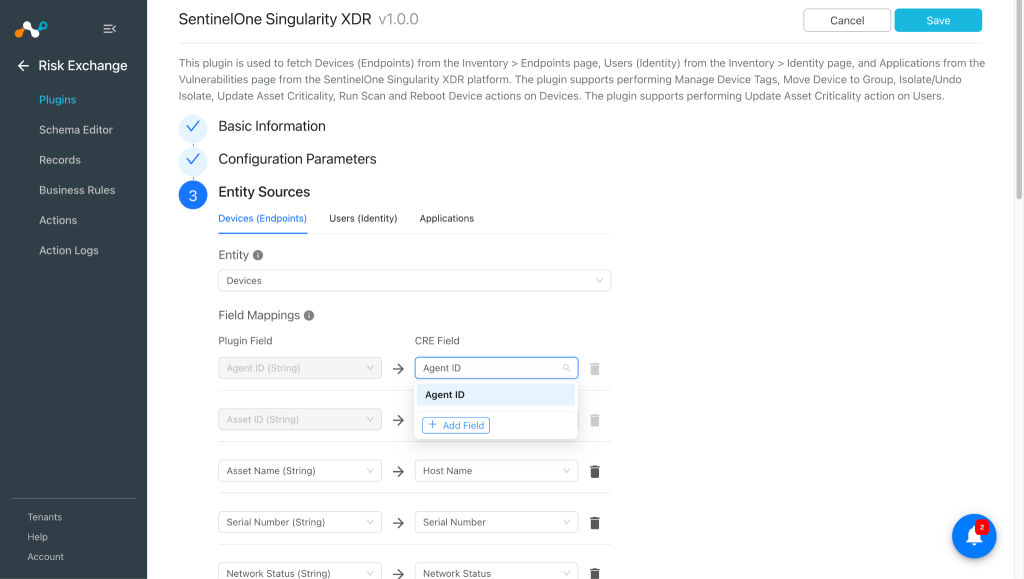The image size is (1024, 579).
Task: Open Network Status (String) plugin field dropdown
Action: [x=300, y=571]
